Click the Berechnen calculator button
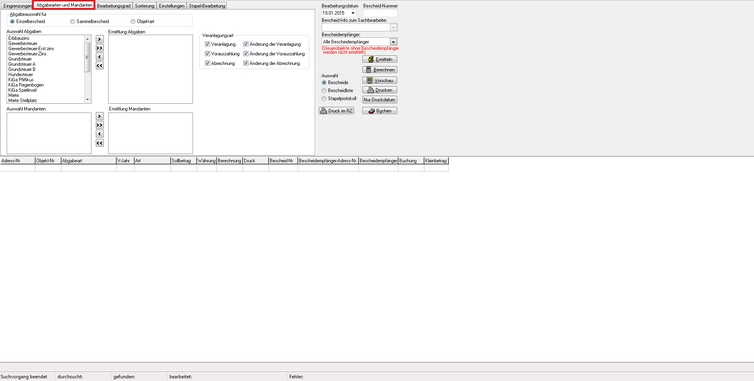 [x=379, y=70]
